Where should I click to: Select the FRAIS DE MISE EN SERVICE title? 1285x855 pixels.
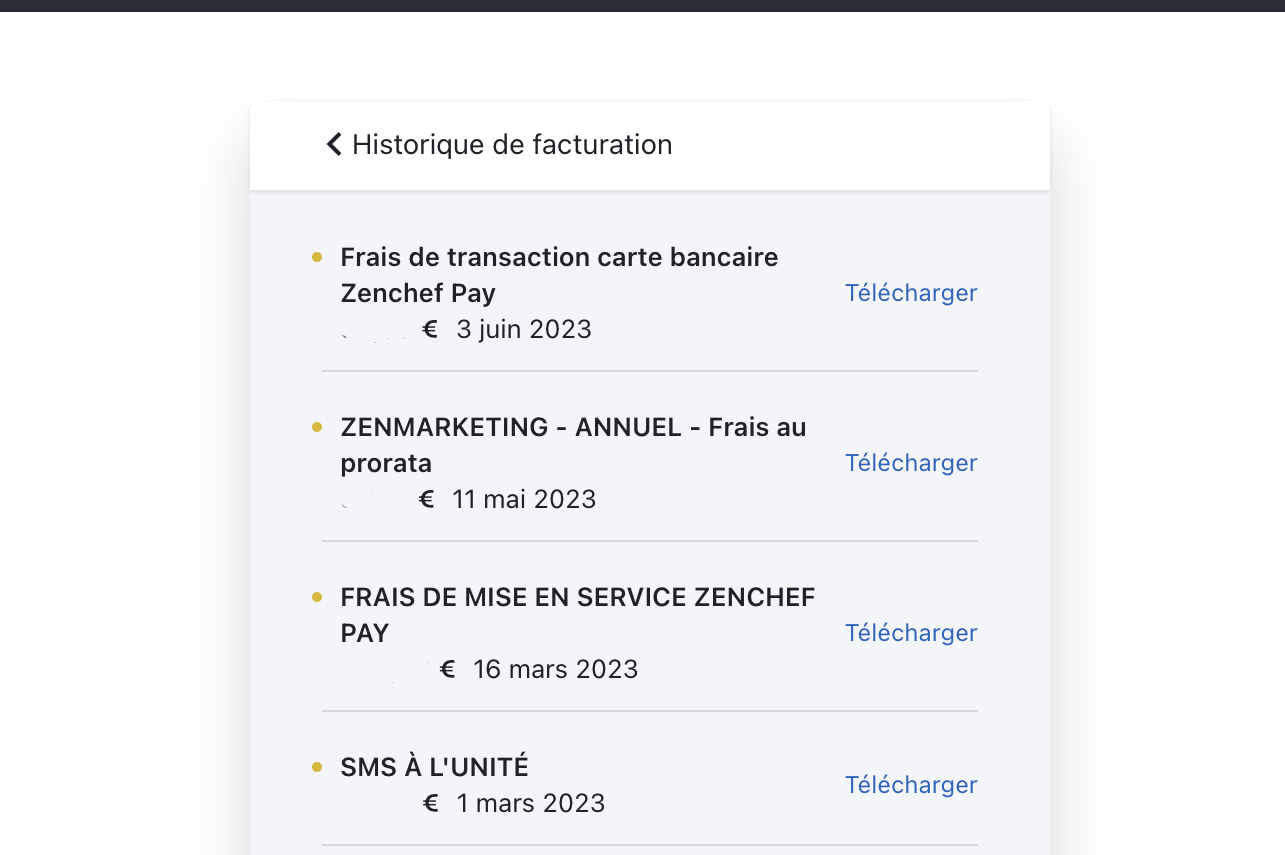578,615
